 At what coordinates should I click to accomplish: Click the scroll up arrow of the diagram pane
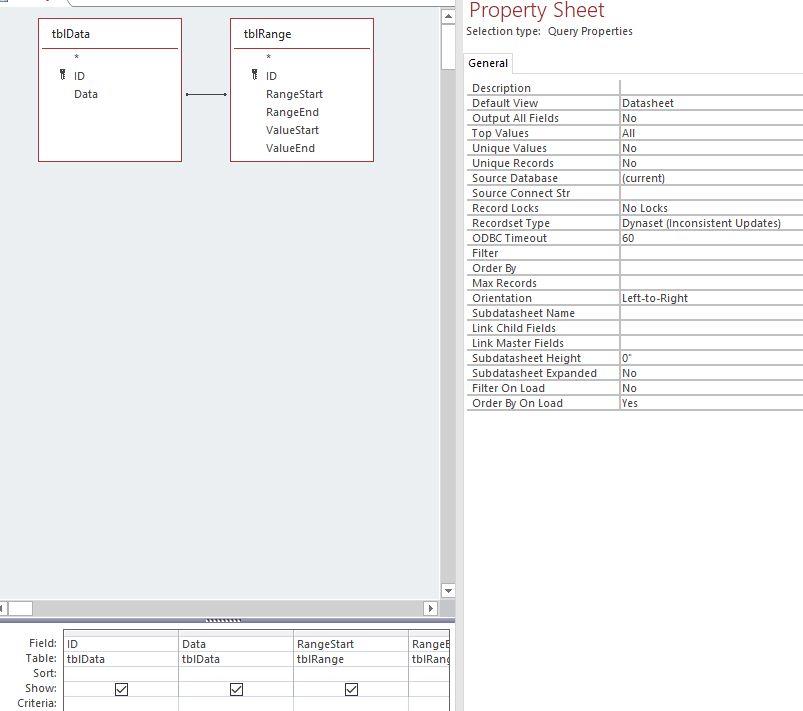(x=448, y=16)
